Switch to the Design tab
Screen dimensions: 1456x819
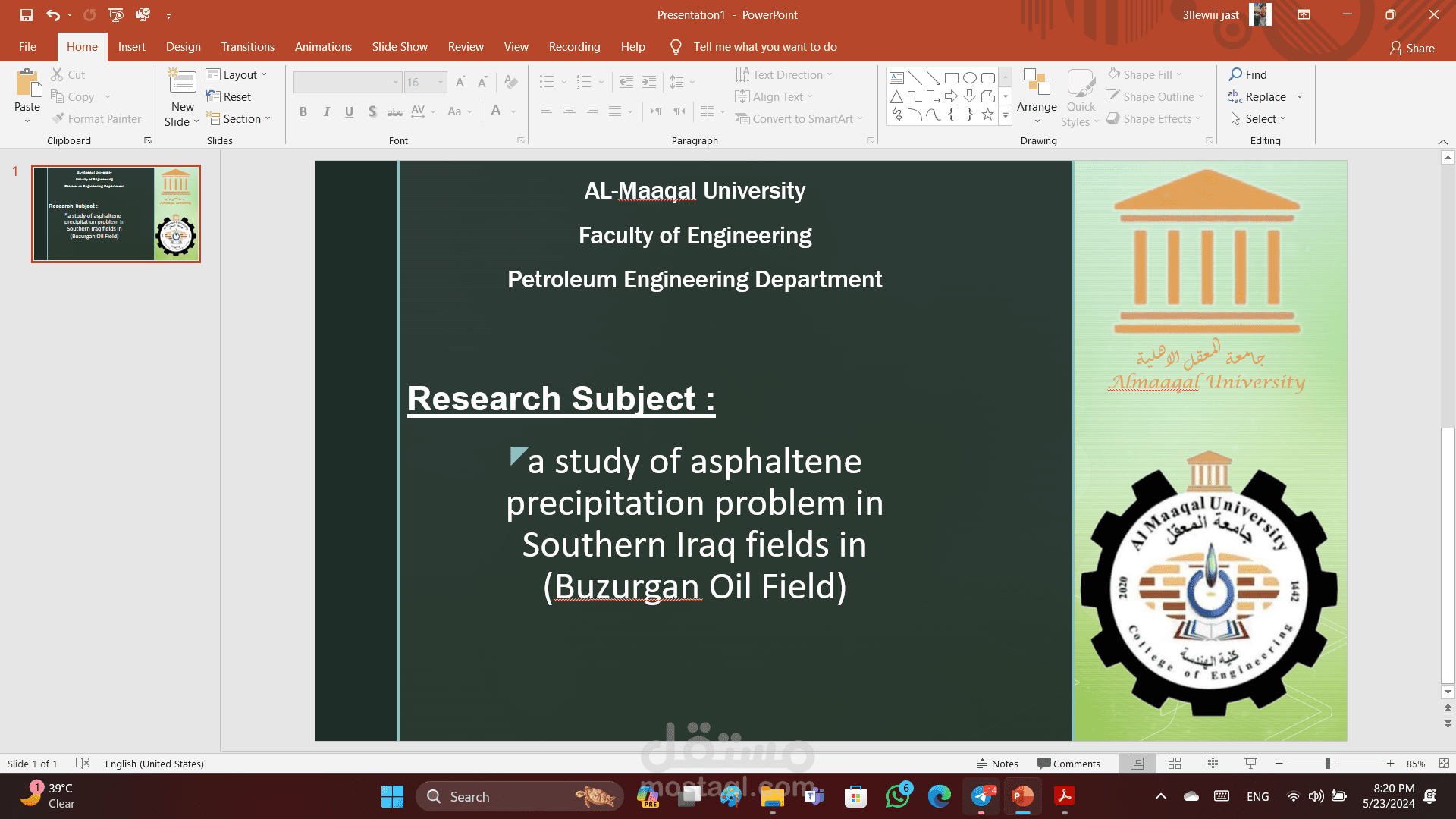pos(184,46)
